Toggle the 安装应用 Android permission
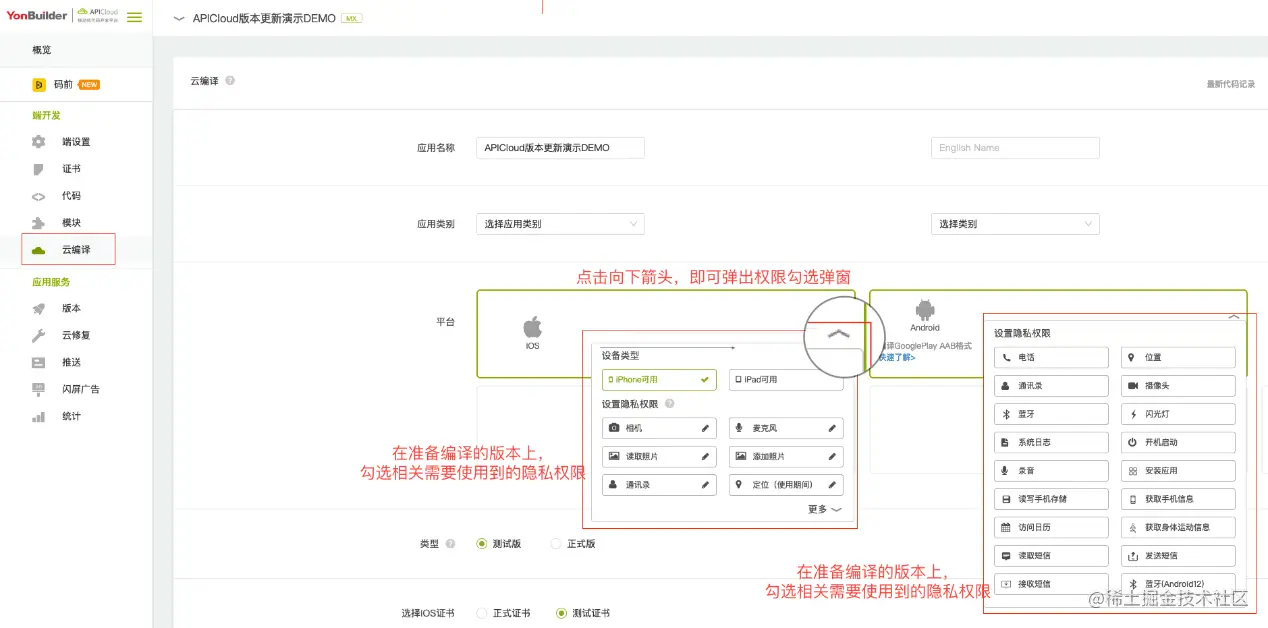This screenshot has width=1268, height=628. point(1178,470)
